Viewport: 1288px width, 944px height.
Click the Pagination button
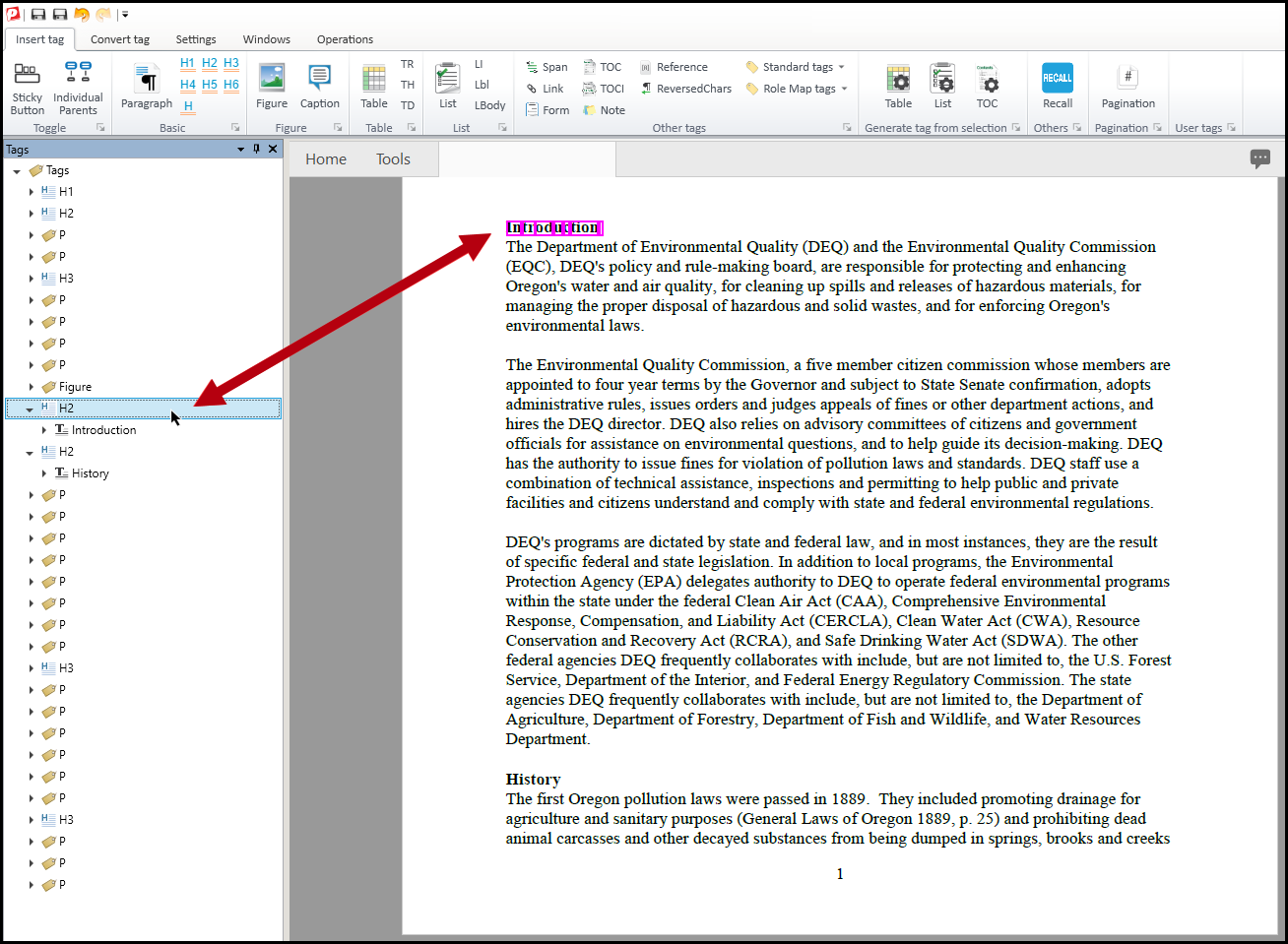1128,87
